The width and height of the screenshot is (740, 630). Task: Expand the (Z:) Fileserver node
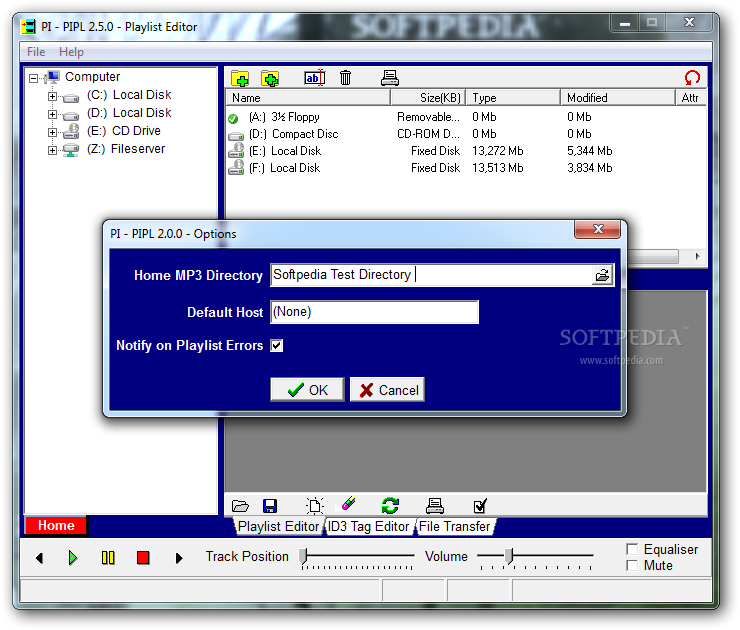coord(52,150)
